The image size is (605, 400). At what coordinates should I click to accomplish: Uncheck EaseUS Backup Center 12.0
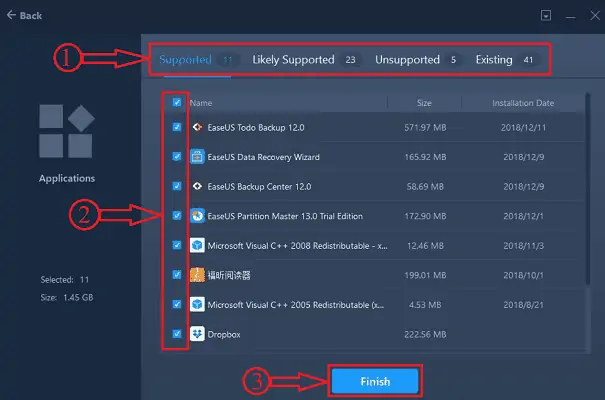click(x=177, y=186)
